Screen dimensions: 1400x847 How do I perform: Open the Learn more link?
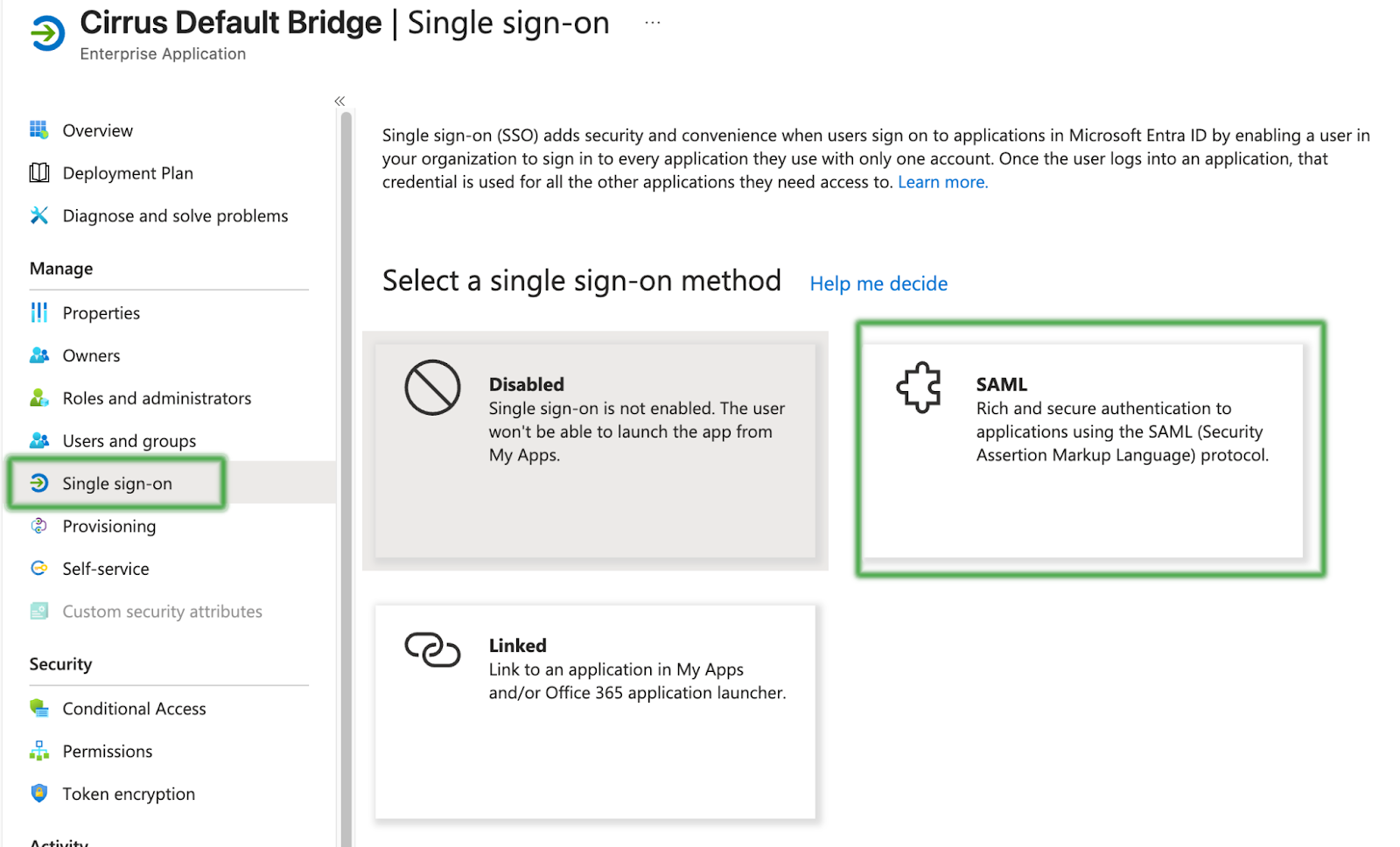coord(942,182)
